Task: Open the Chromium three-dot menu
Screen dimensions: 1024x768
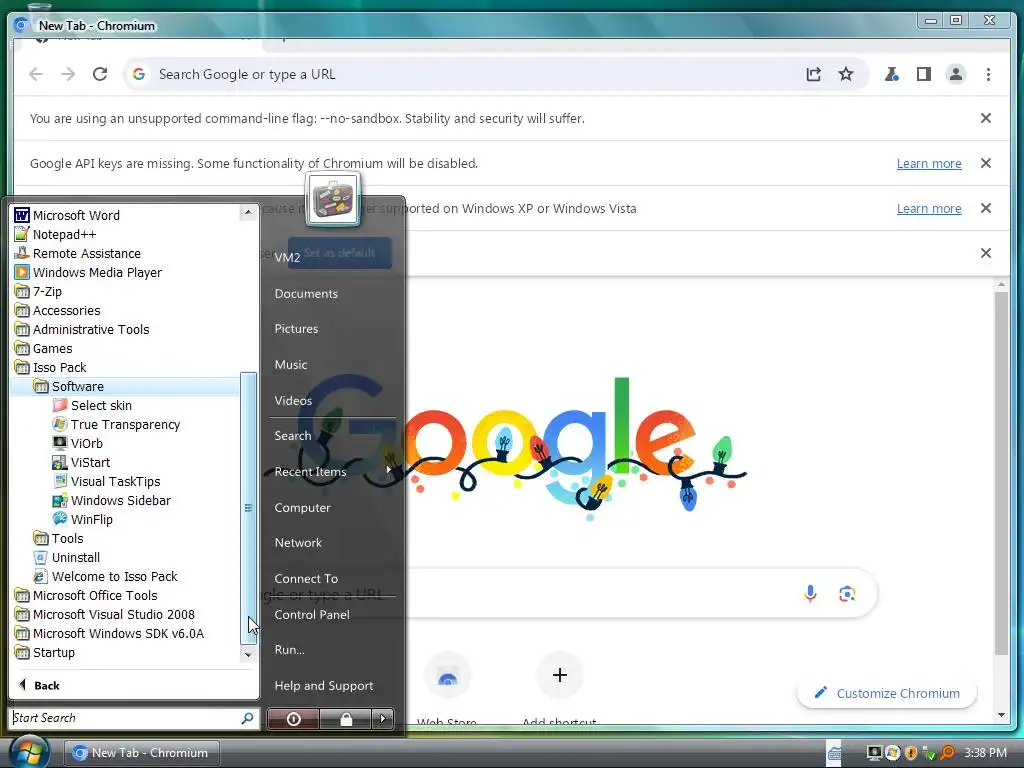Action: coord(988,74)
